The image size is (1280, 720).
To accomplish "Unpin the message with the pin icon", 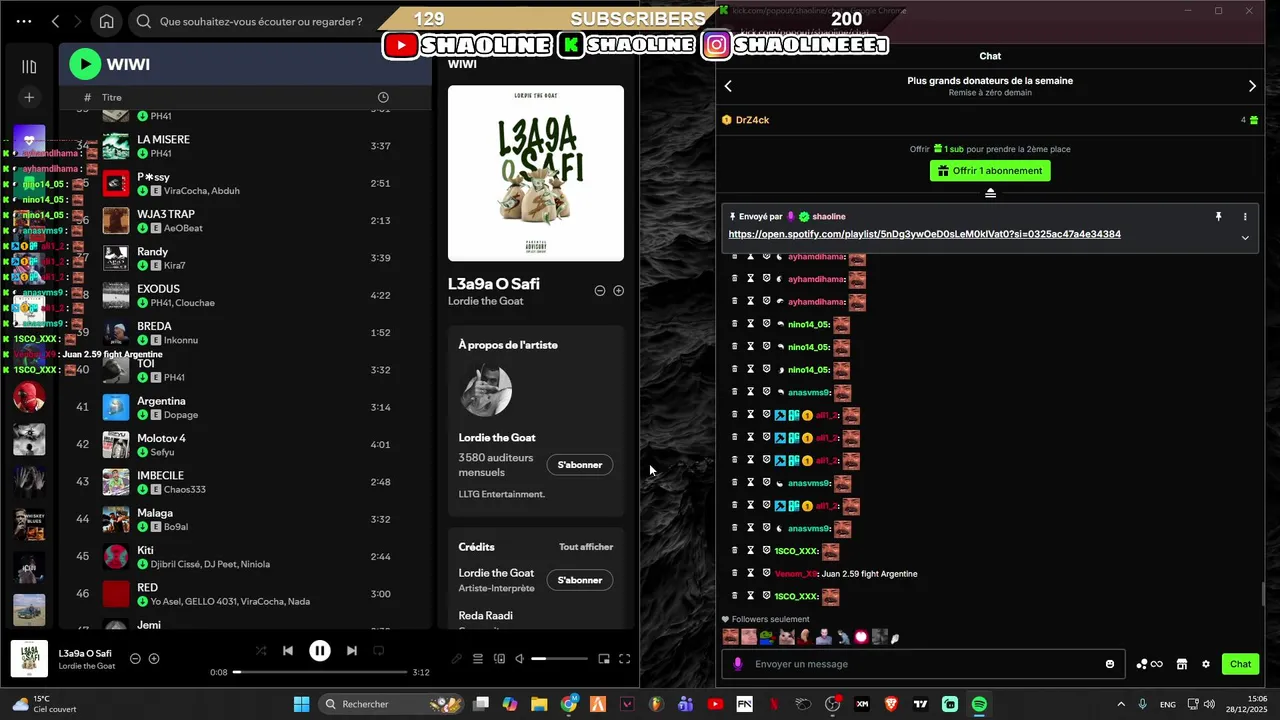I will click(1218, 216).
